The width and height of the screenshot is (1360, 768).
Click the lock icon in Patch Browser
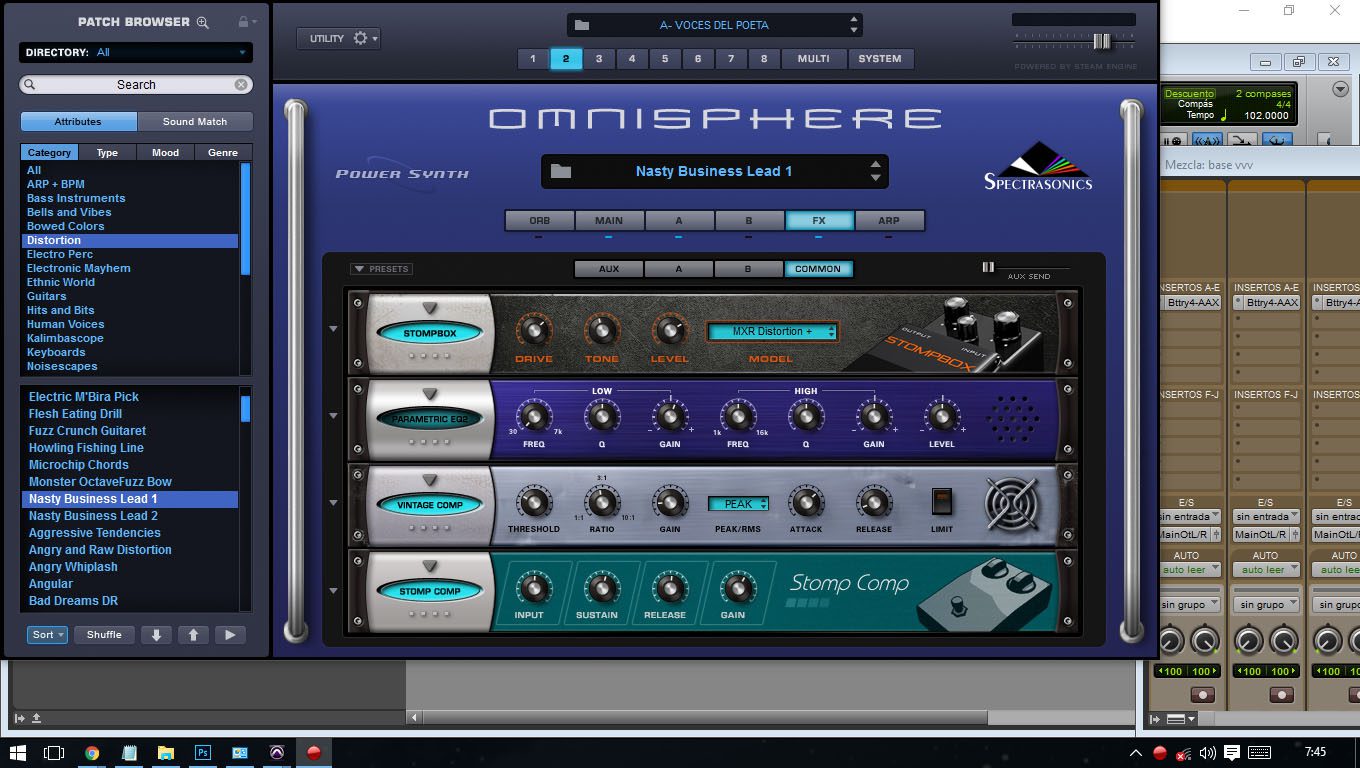pyautogui.click(x=243, y=22)
